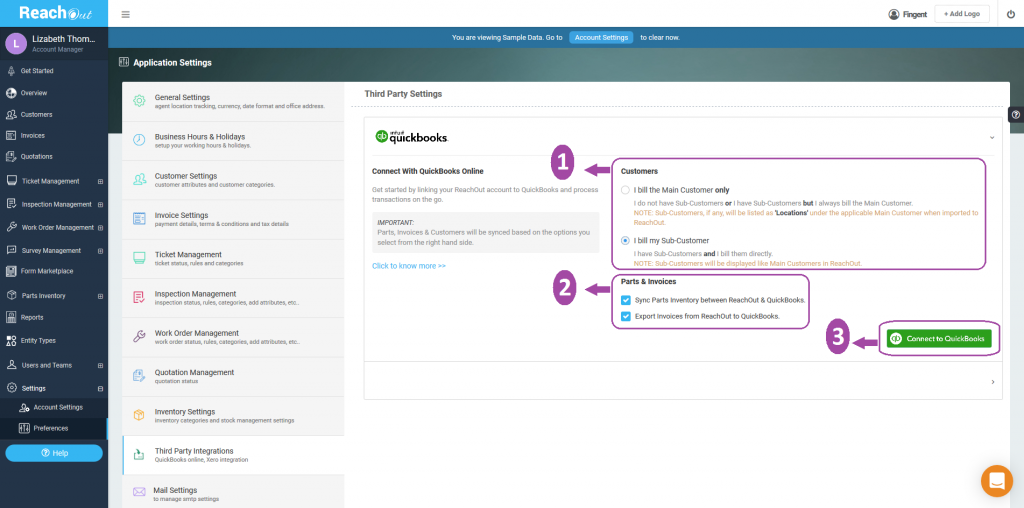
Task: Click the Quotations sidebar icon
Action: (x=11, y=157)
